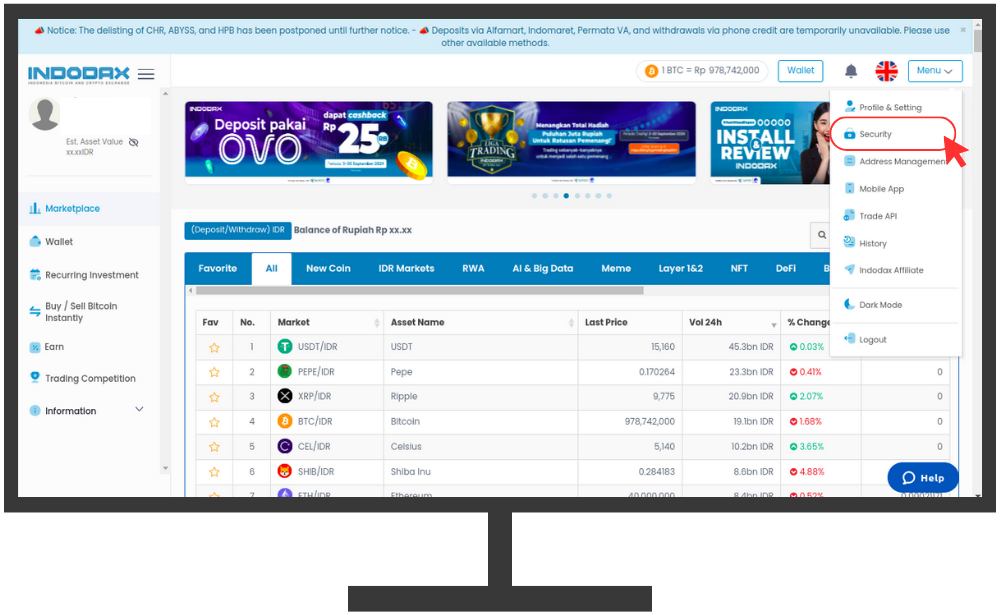1004x612 pixels.
Task: Select the All tab
Action: (x=271, y=269)
